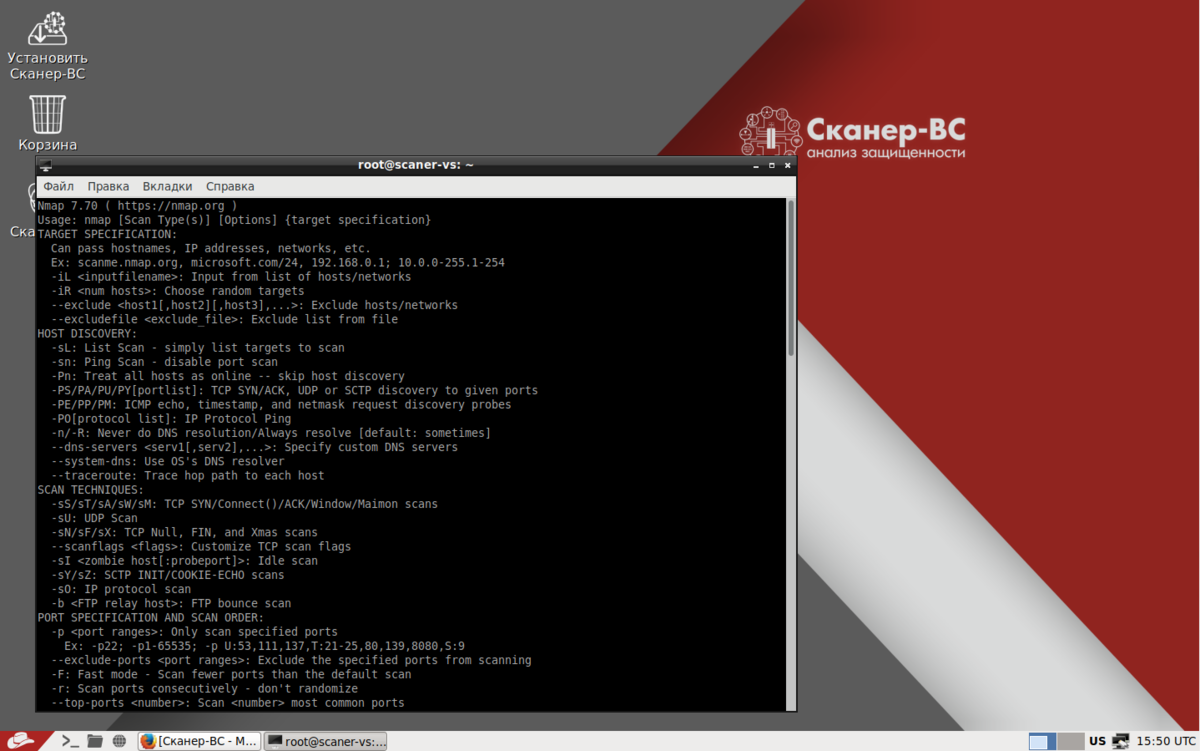Click the '--dns-servers <serv1[,serv2]' line
1200x751 pixels.
point(254,447)
